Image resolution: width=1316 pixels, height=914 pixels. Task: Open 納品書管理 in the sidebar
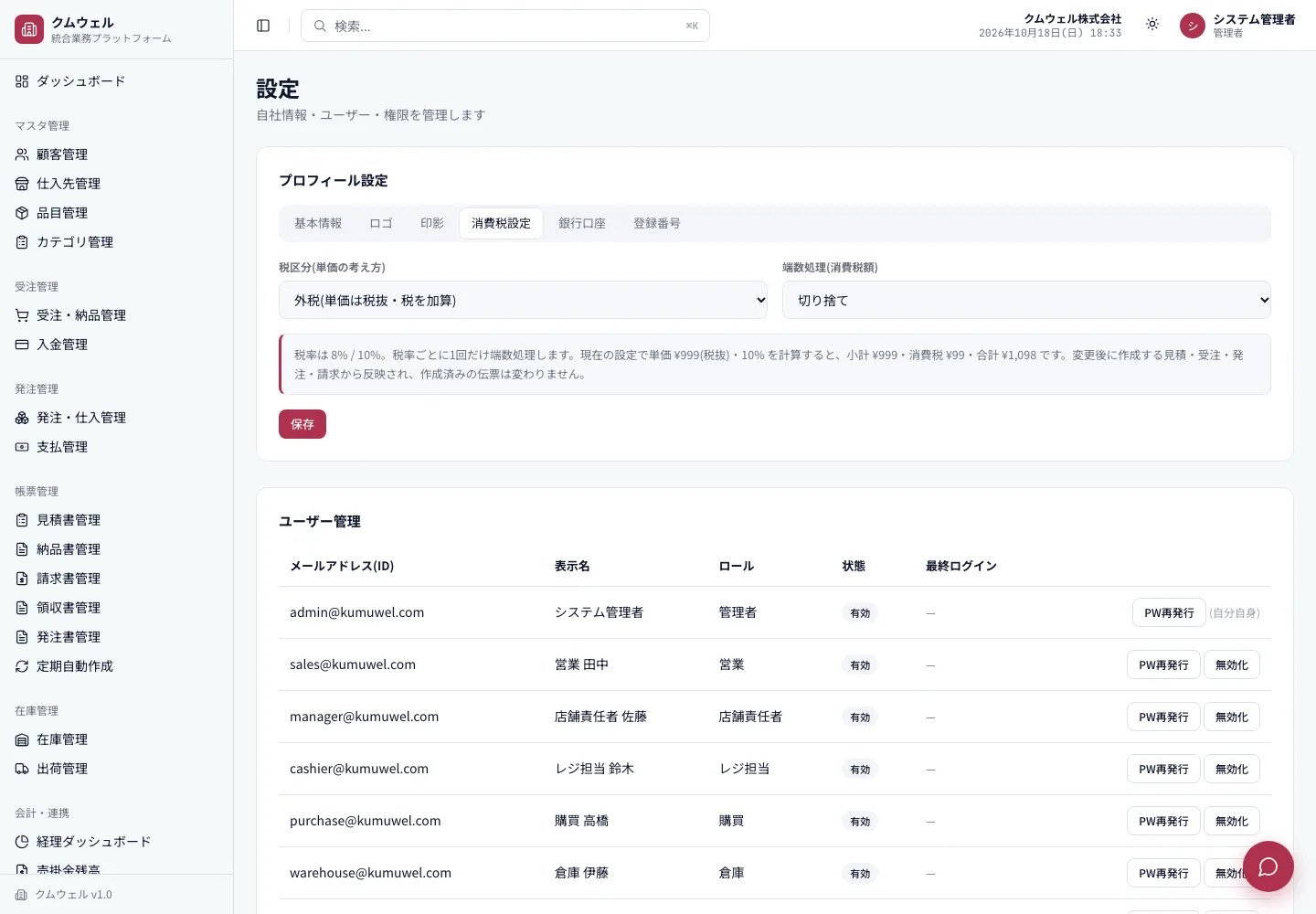pyautogui.click(x=116, y=549)
